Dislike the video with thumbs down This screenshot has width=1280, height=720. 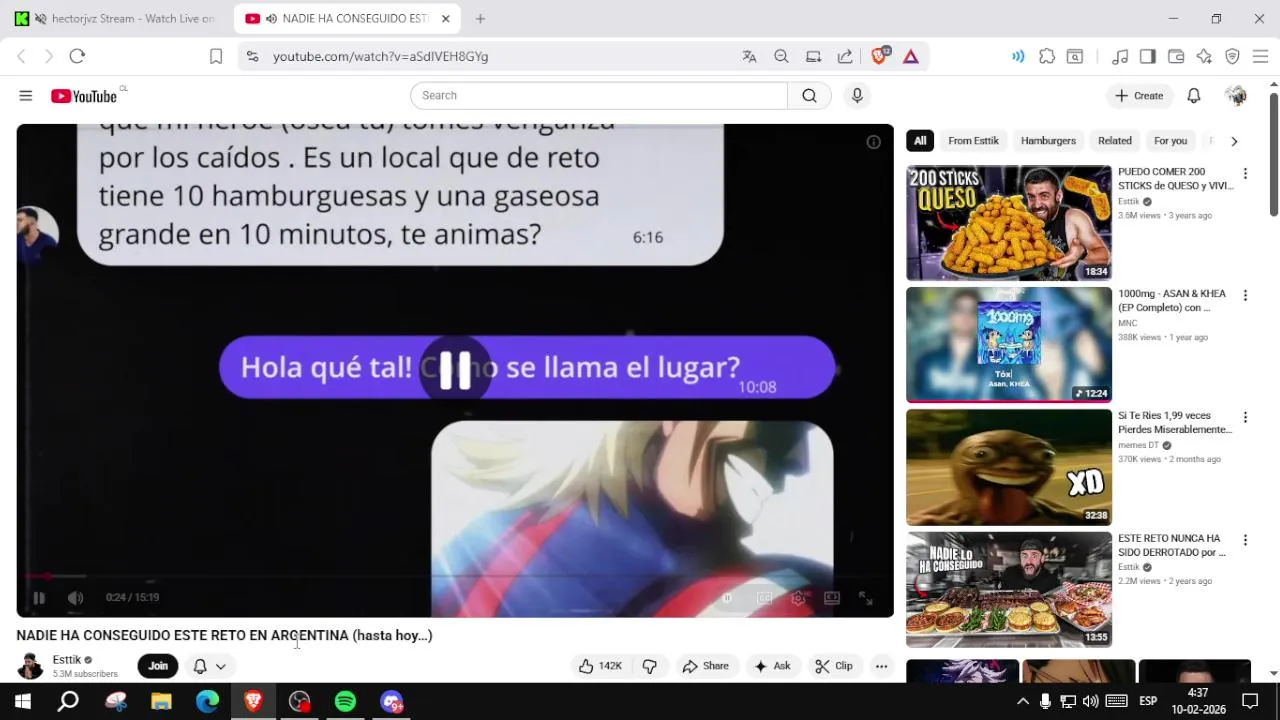coord(650,666)
